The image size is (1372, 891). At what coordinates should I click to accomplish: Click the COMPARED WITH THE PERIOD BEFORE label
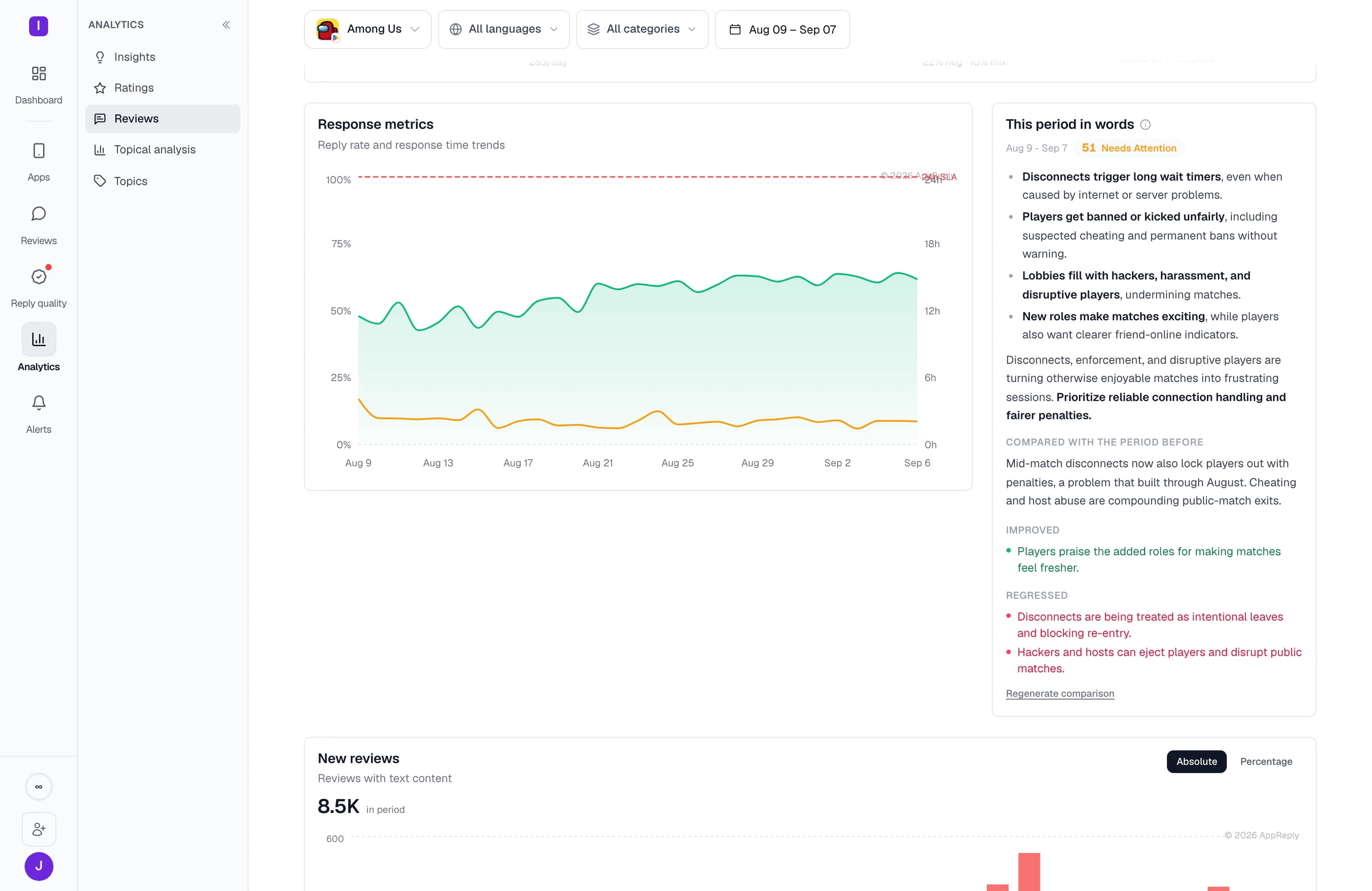pyautogui.click(x=1104, y=443)
